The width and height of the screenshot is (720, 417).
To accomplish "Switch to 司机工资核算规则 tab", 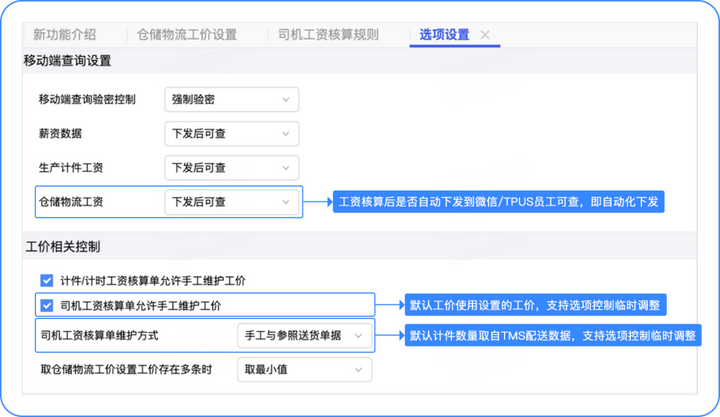I will (328, 34).
